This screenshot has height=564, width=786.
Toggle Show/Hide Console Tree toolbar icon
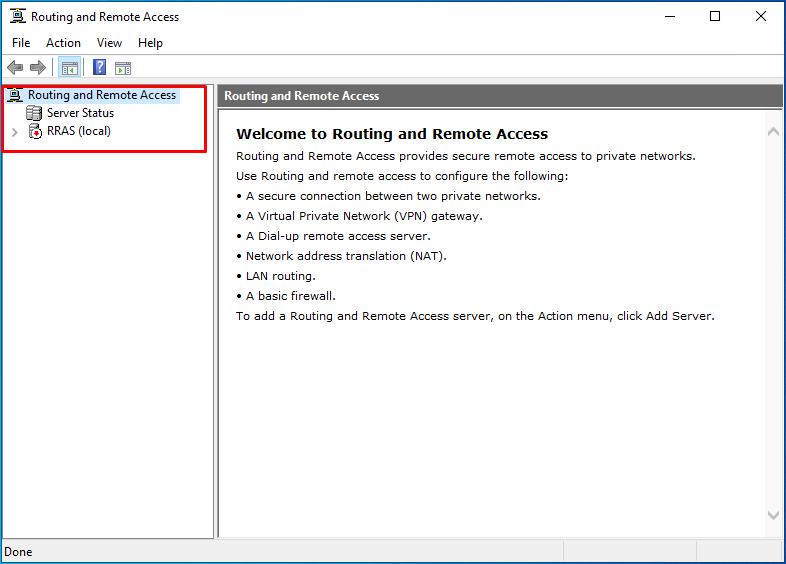70,68
